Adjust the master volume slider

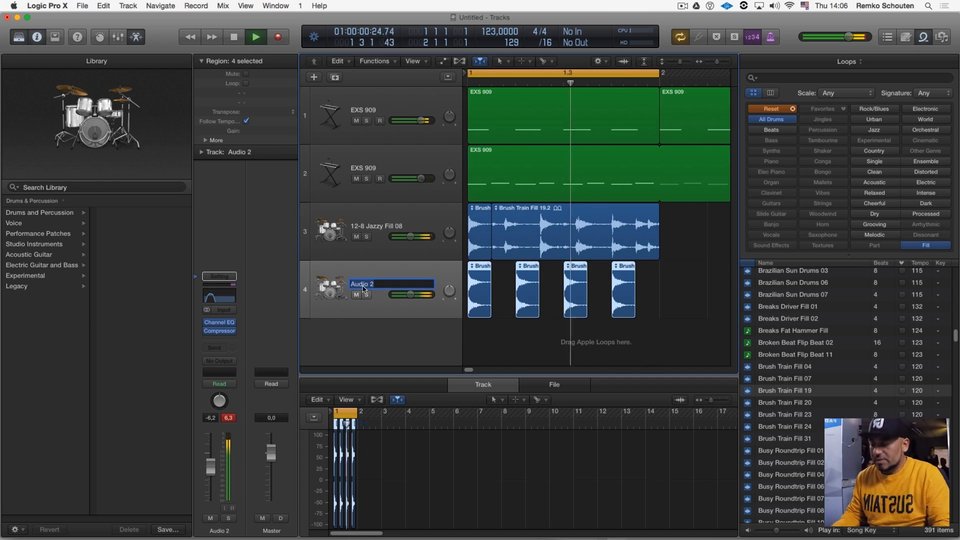point(834,37)
